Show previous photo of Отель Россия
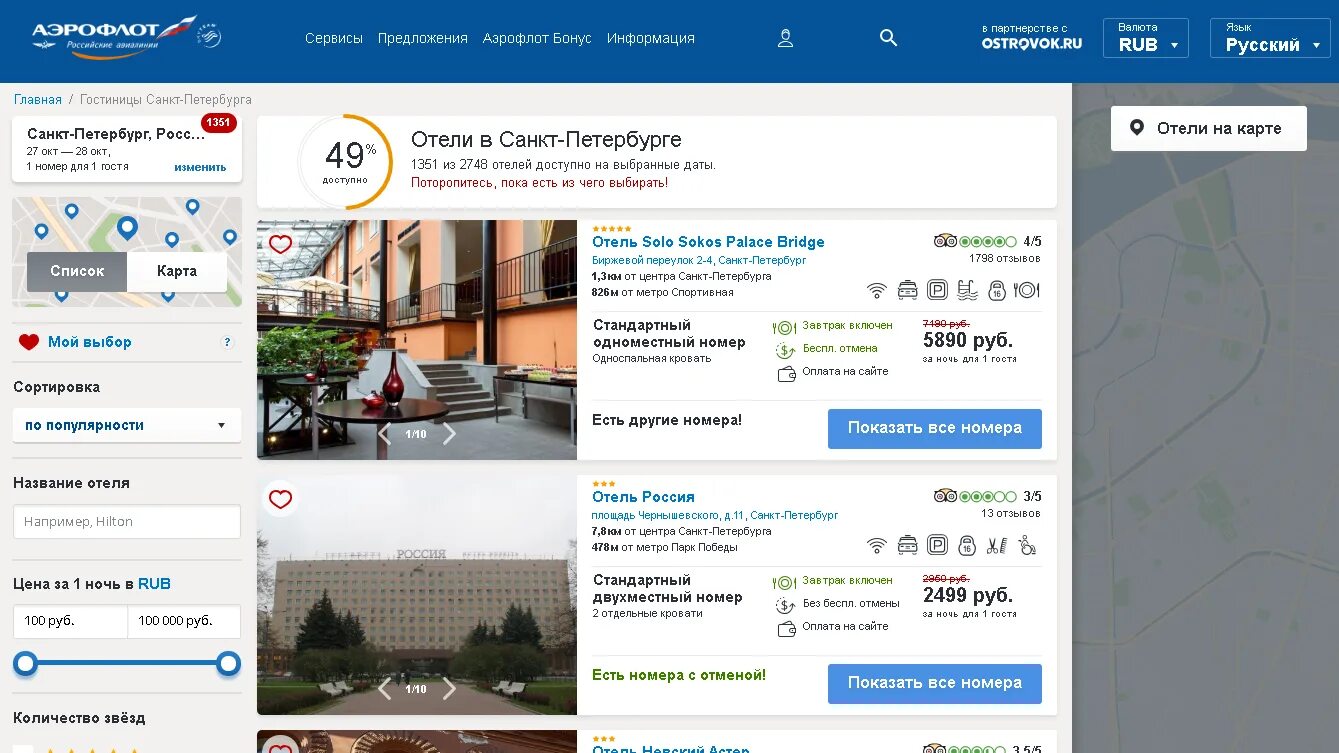 coord(384,688)
